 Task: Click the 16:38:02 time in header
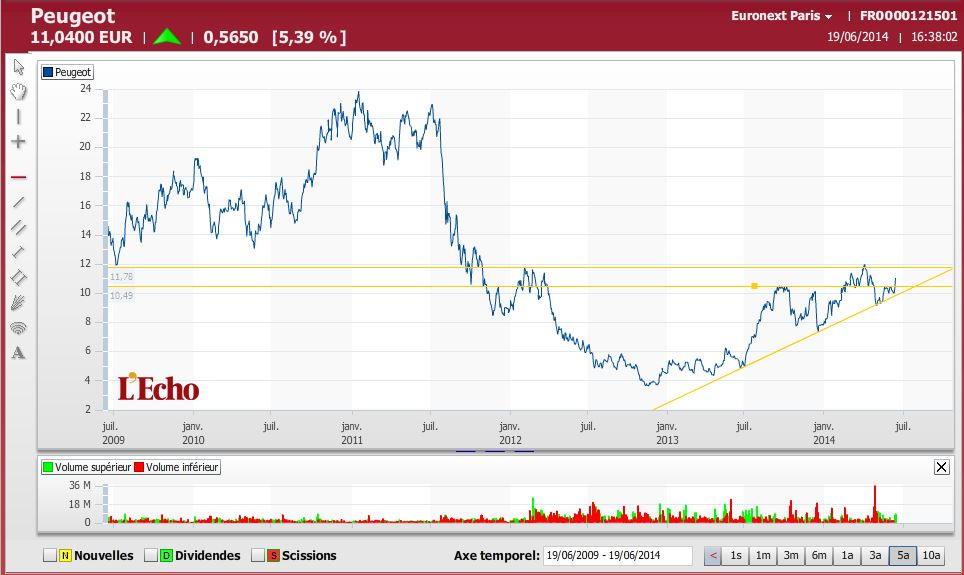tap(934, 37)
